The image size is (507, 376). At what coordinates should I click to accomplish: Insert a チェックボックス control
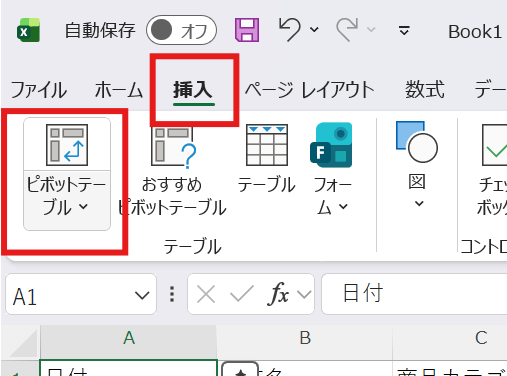coord(493,170)
